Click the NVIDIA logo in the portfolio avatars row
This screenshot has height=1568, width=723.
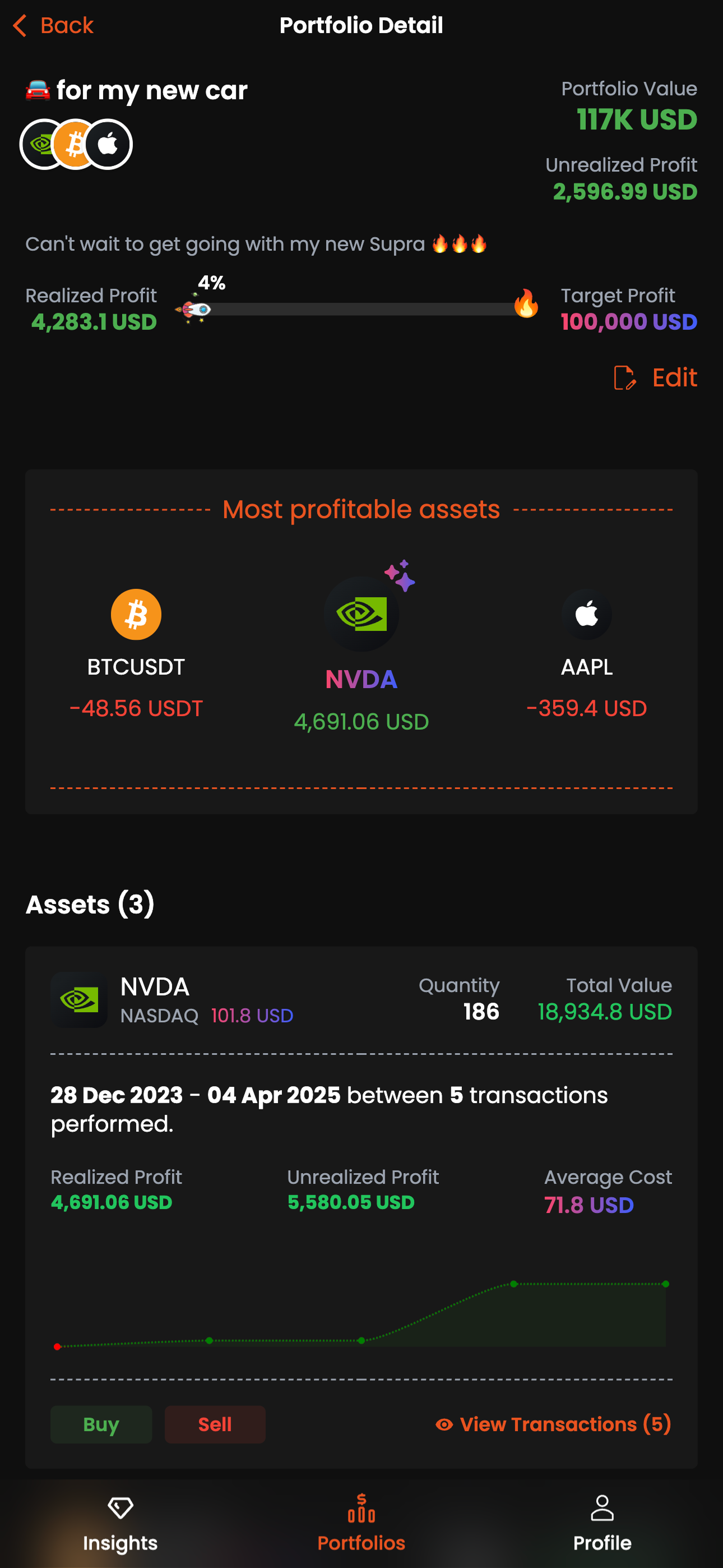[x=41, y=144]
